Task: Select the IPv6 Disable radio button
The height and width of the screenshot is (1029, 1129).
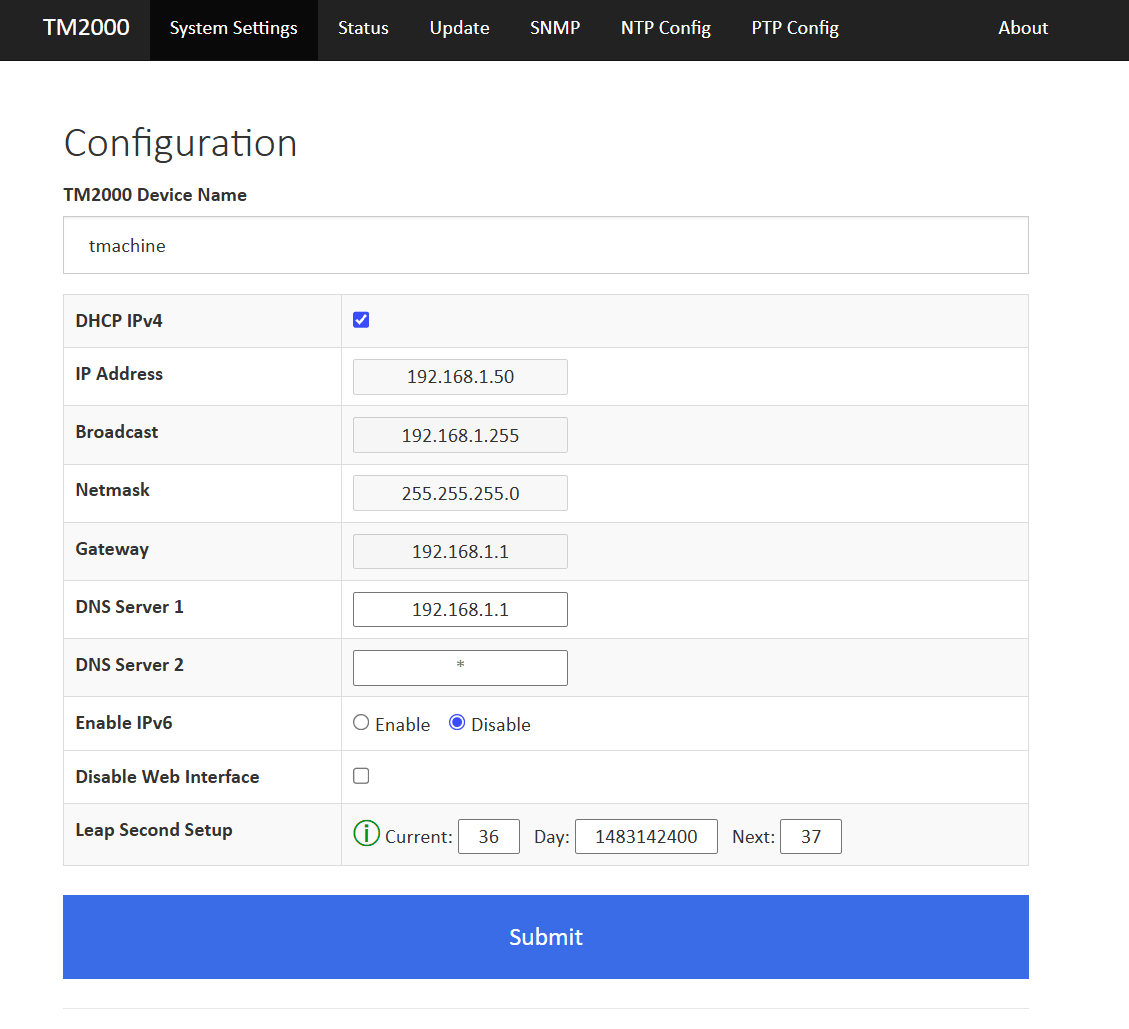Action: point(456,722)
